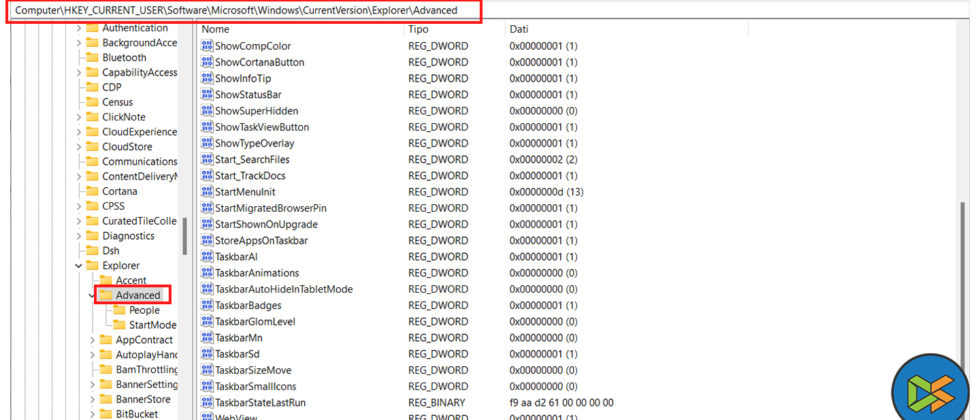
Task: Click the tree pane vertical scrollbar thumb
Action: coord(185,236)
